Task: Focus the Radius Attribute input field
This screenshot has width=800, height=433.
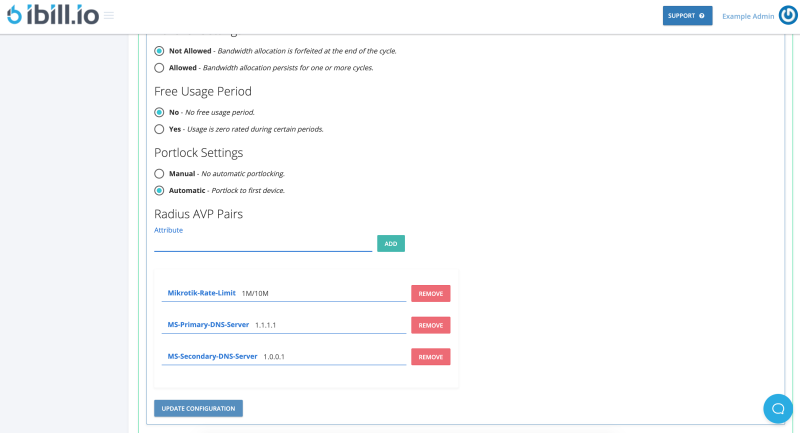Action: click(262, 243)
